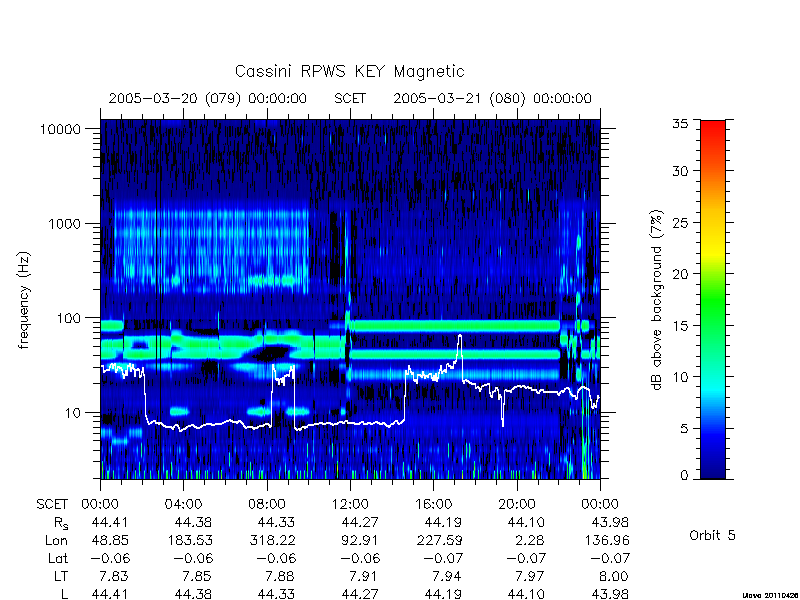Click the longitude value 227.59
This screenshot has width=800, height=600.
point(440,540)
